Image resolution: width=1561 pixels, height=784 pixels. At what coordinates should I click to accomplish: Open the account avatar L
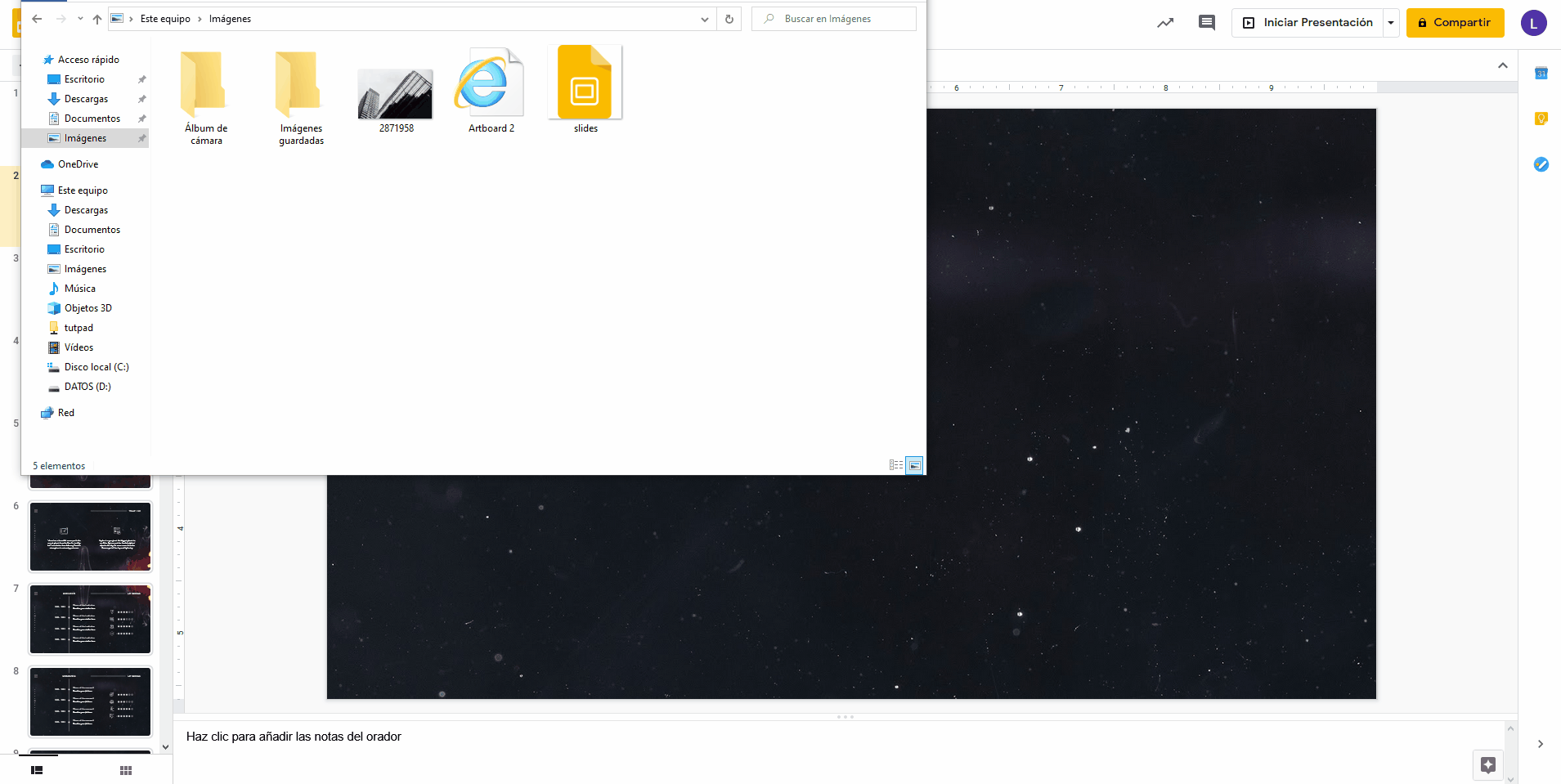1533,23
